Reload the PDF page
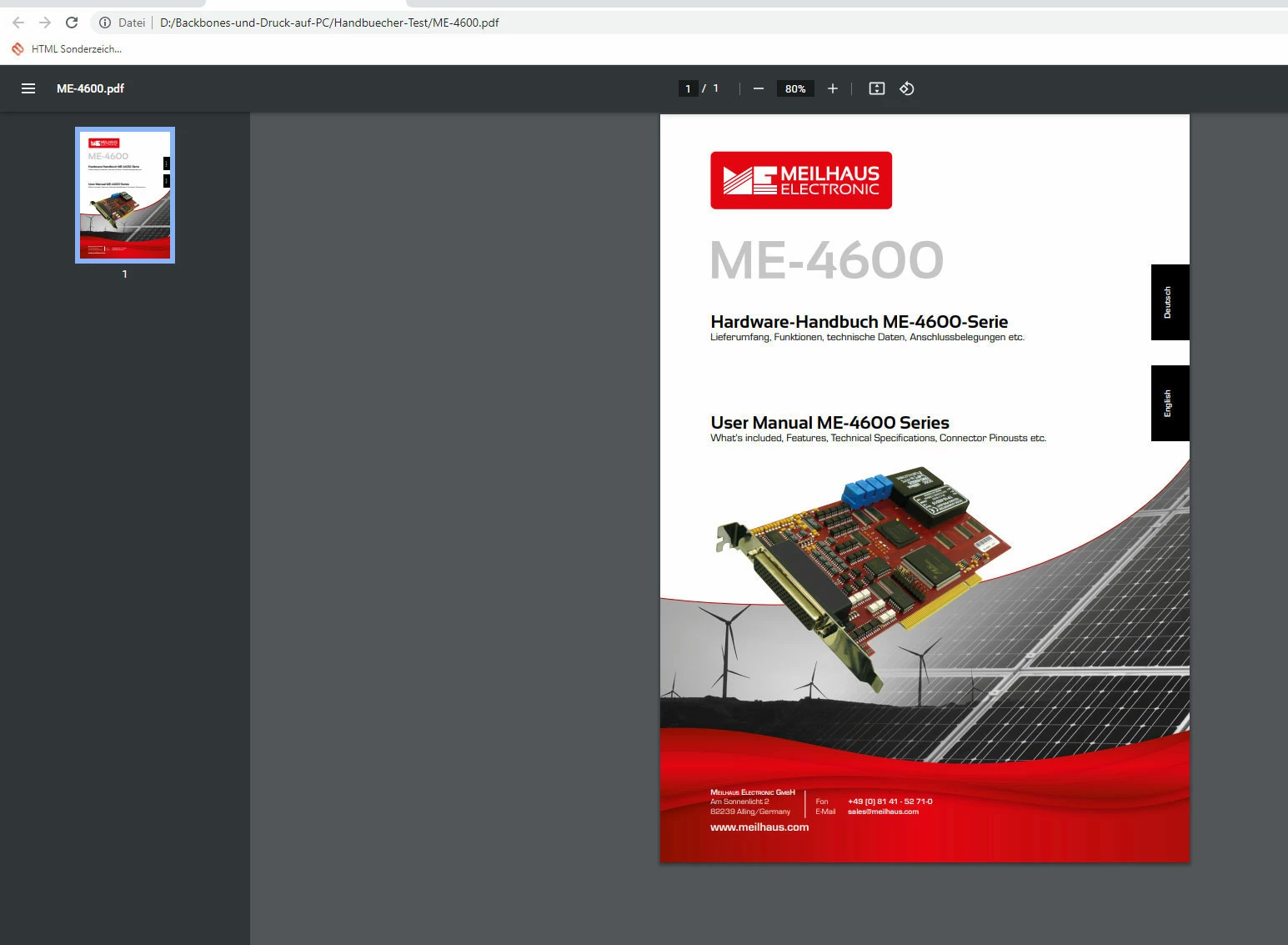Image resolution: width=1288 pixels, height=945 pixels. [x=72, y=23]
